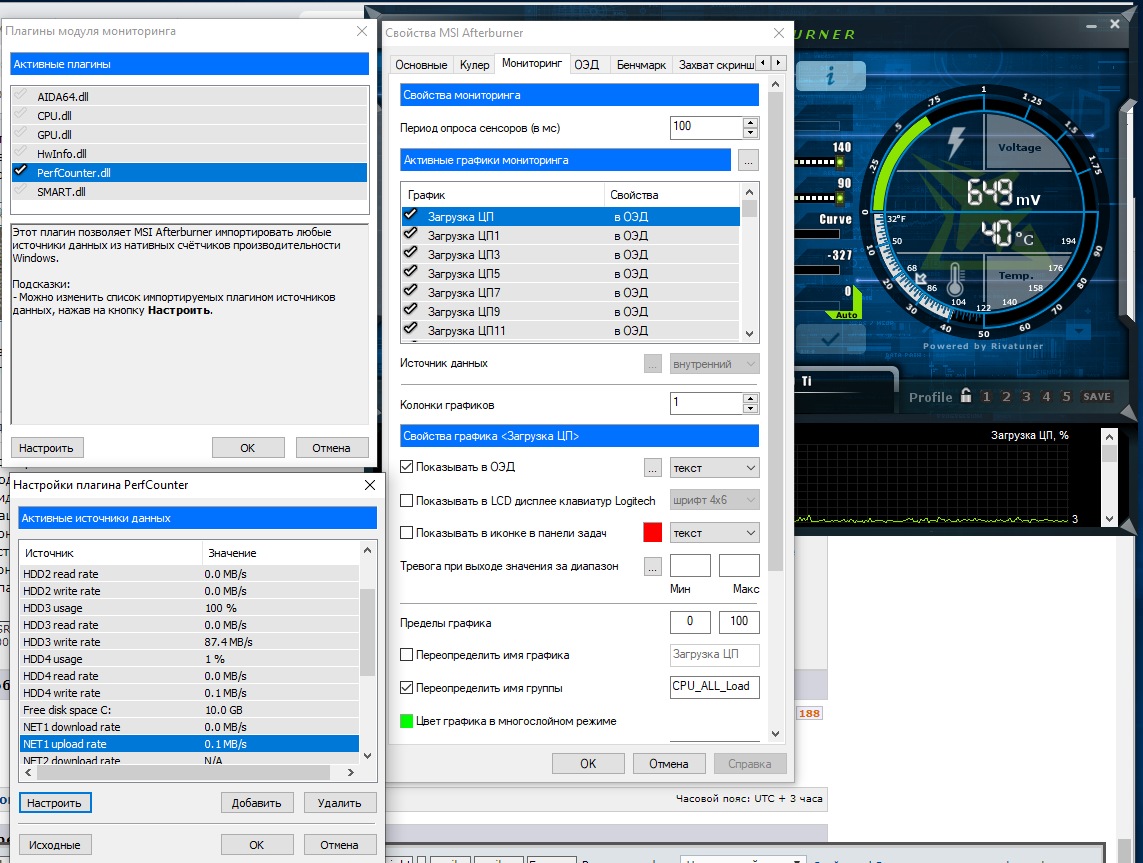
Task: Decrease sensor polling period with down arrow
Action: [751, 133]
